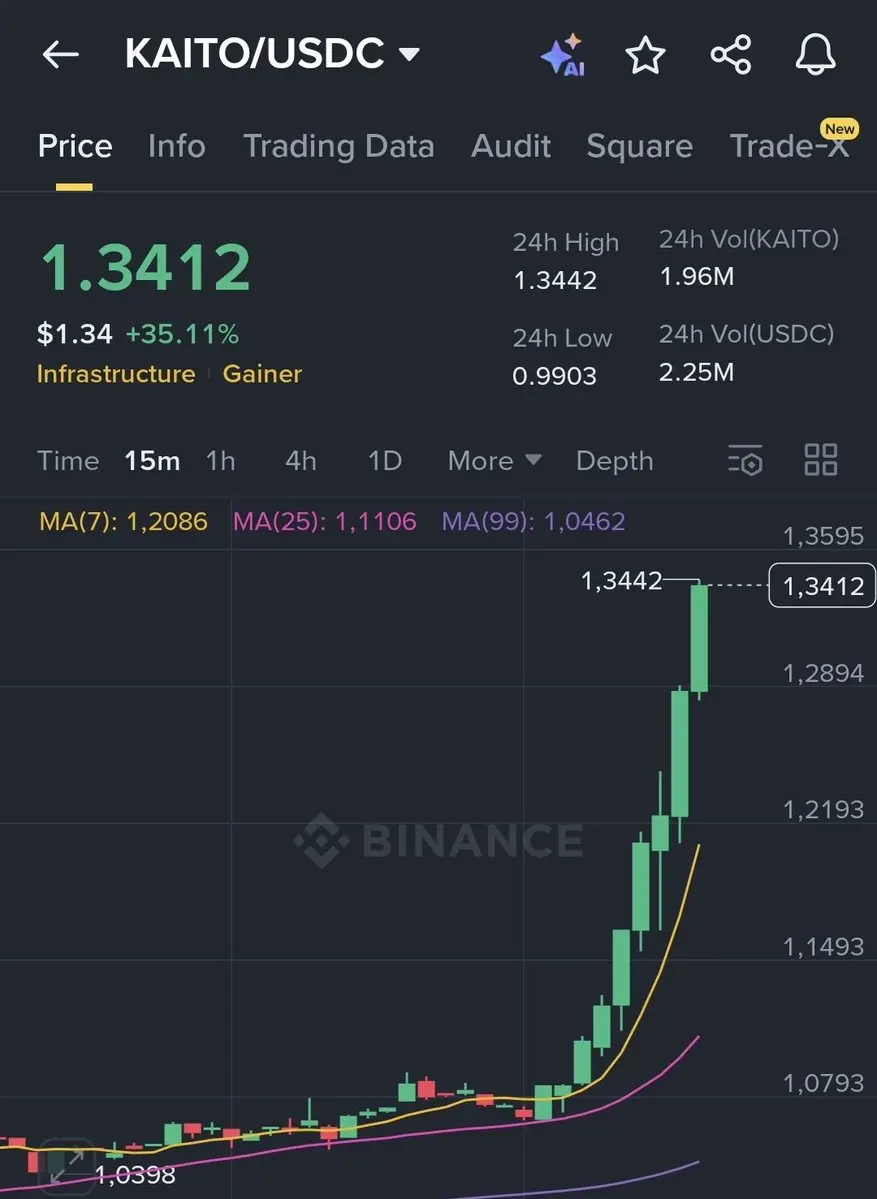
Task: Open the Trading Data tab
Action: click(338, 146)
